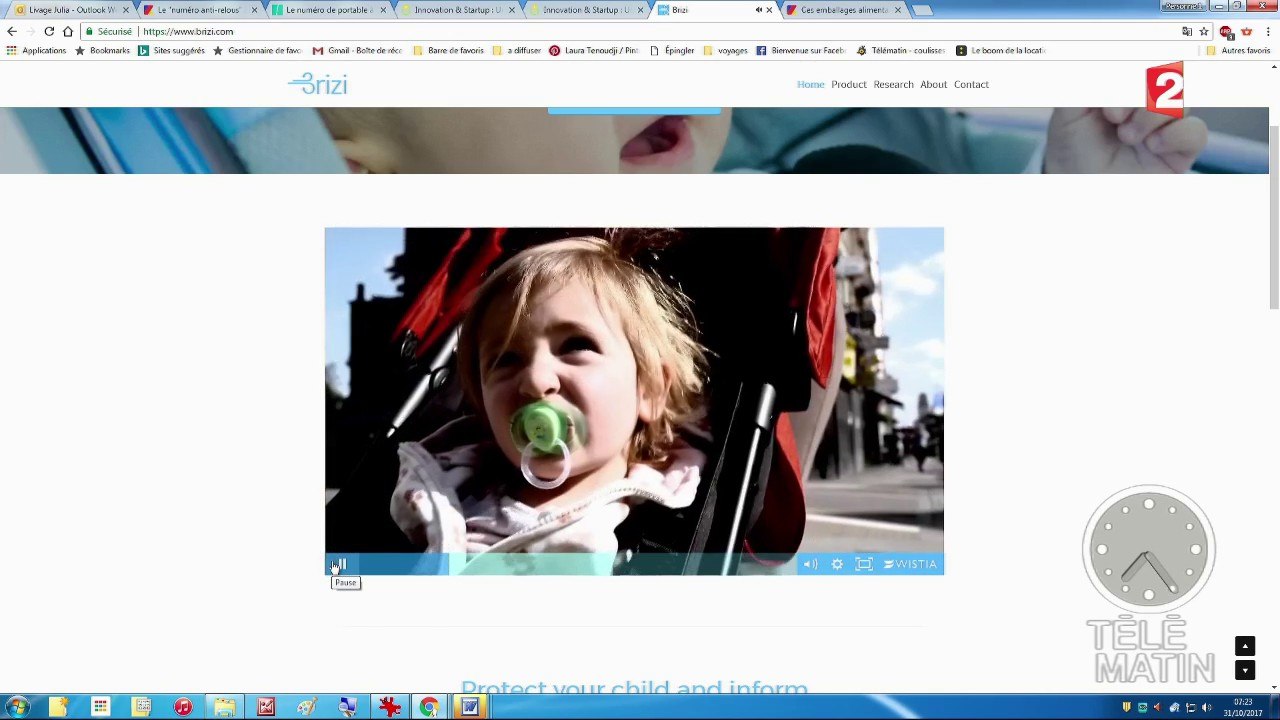The width and height of the screenshot is (1280, 720).
Task: Open the Bookmarks star shortcut
Action: point(102,50)
